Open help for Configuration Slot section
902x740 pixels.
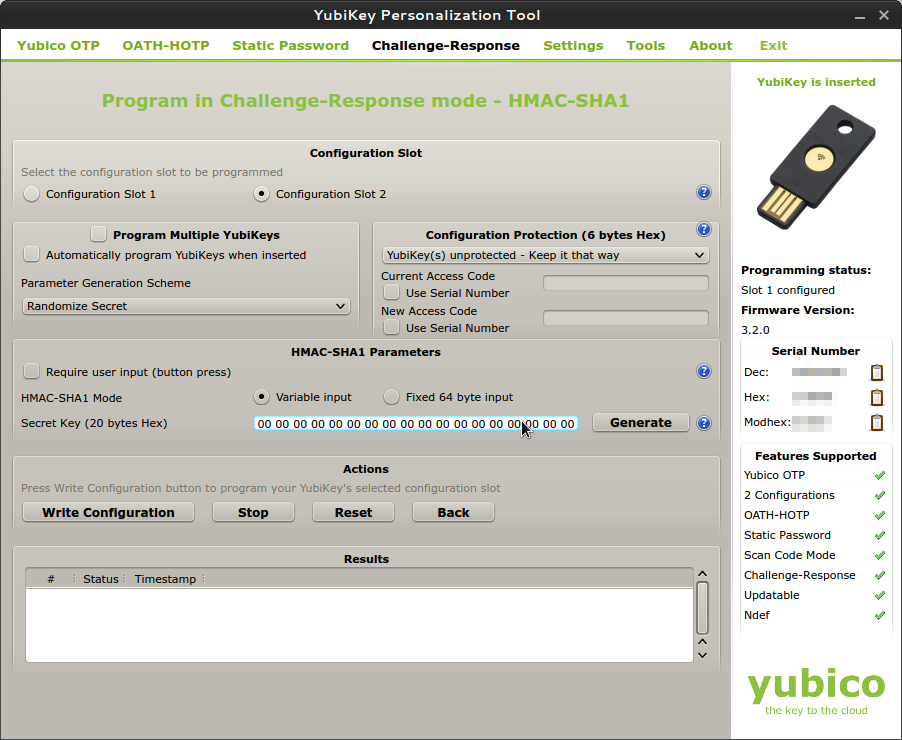[703, 193]
